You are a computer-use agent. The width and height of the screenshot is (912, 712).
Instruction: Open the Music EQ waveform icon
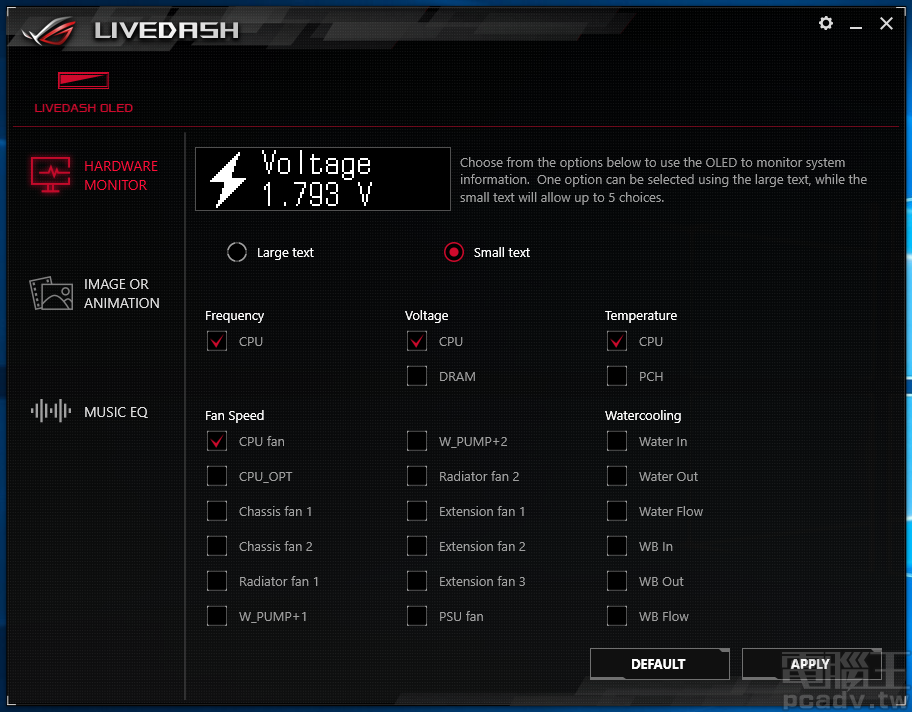click(x=51, y=411)
